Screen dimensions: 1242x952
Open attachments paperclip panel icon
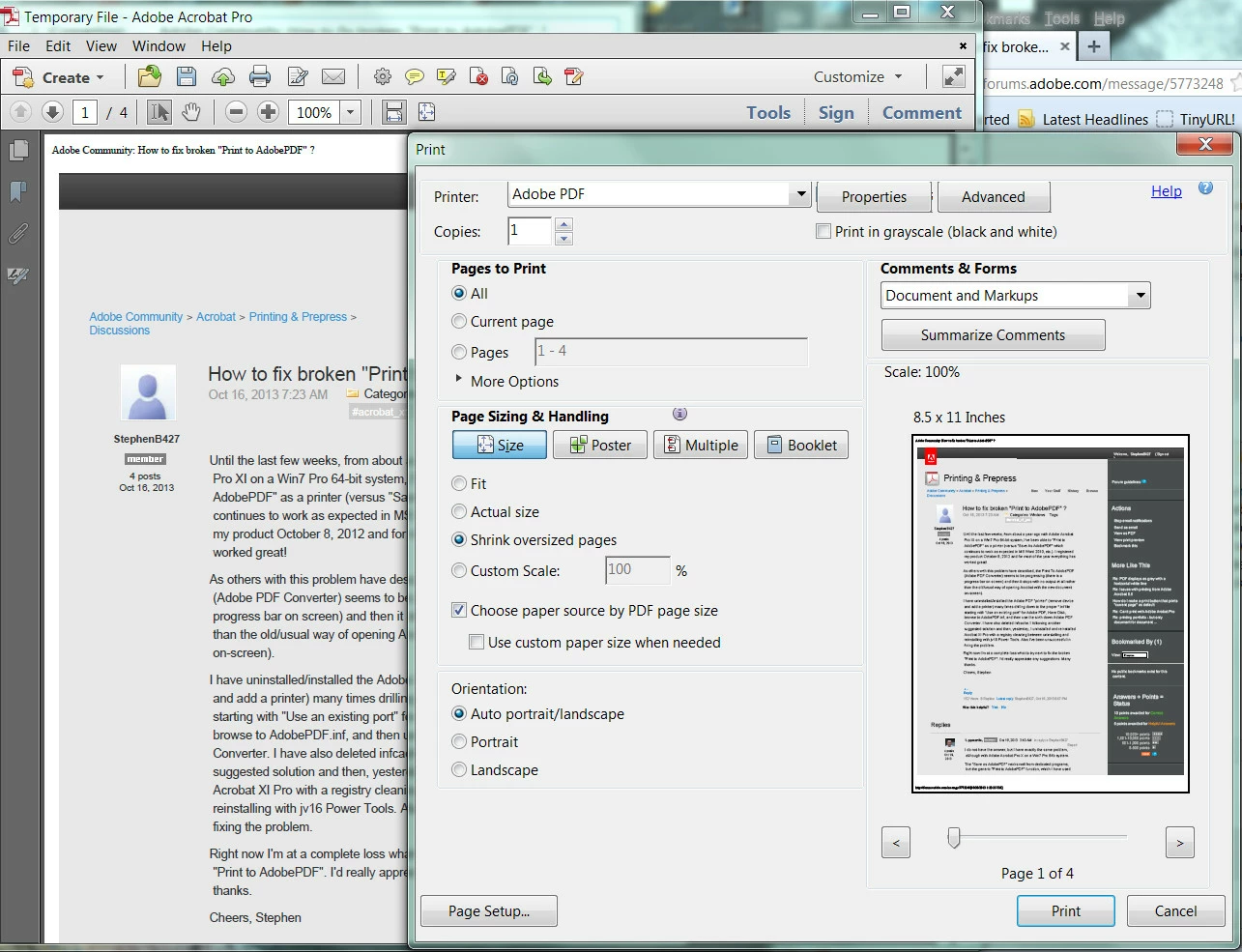click(x=18, y=233)
